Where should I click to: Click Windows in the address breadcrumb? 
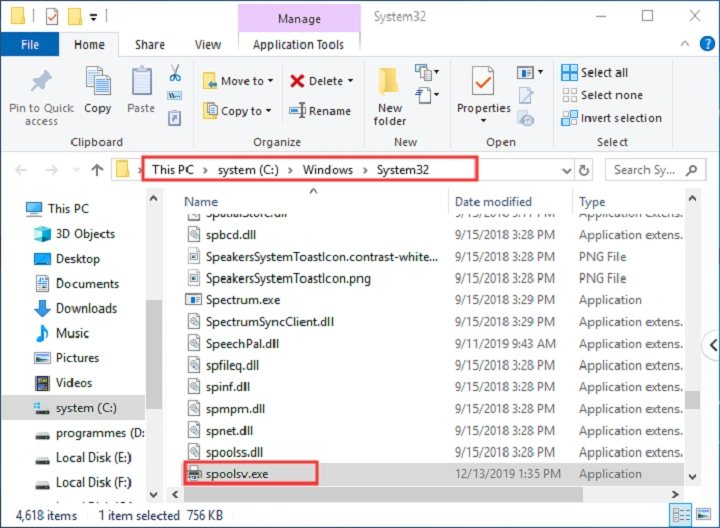click(327, 170)
